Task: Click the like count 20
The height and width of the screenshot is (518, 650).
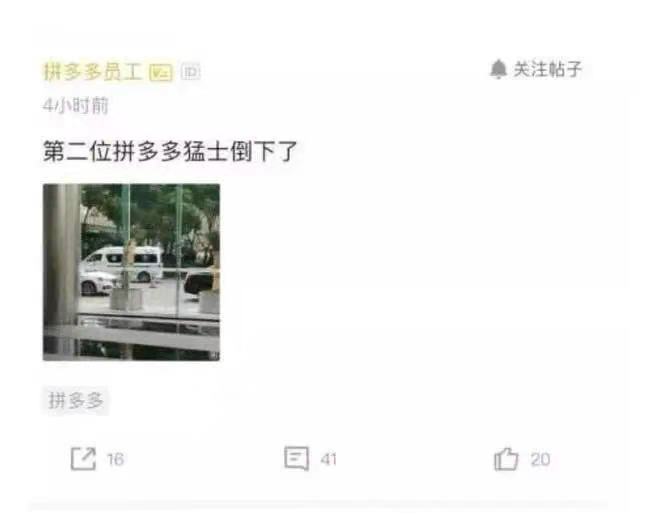Action: click(540, 459)
